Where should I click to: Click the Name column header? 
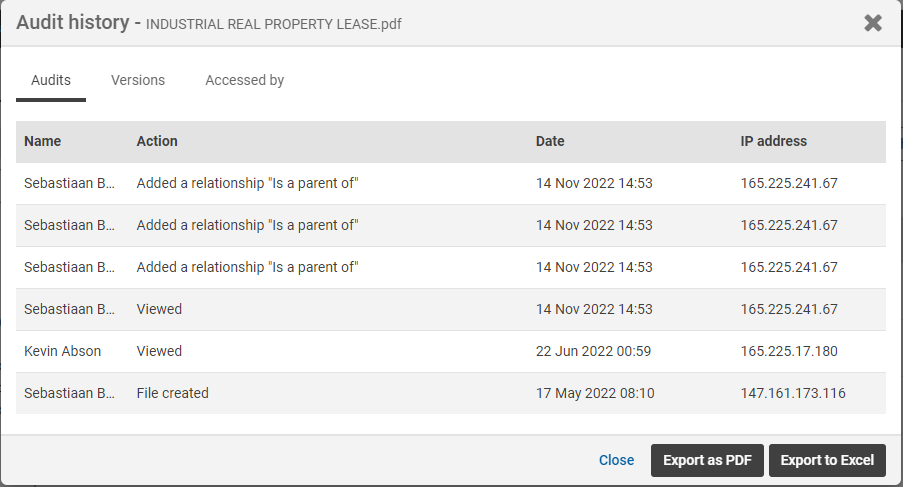[43, 141]
